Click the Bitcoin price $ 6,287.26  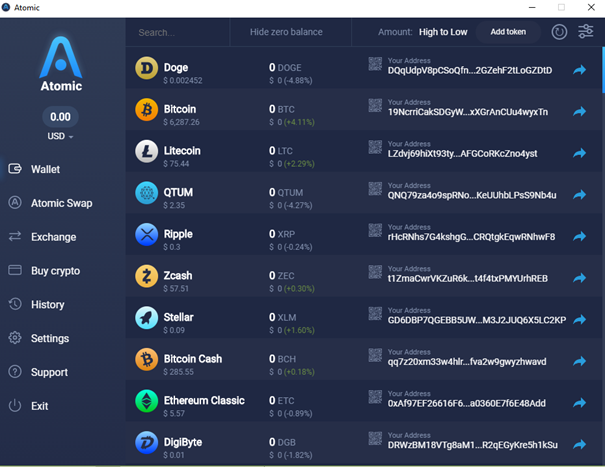coord(181,122)
